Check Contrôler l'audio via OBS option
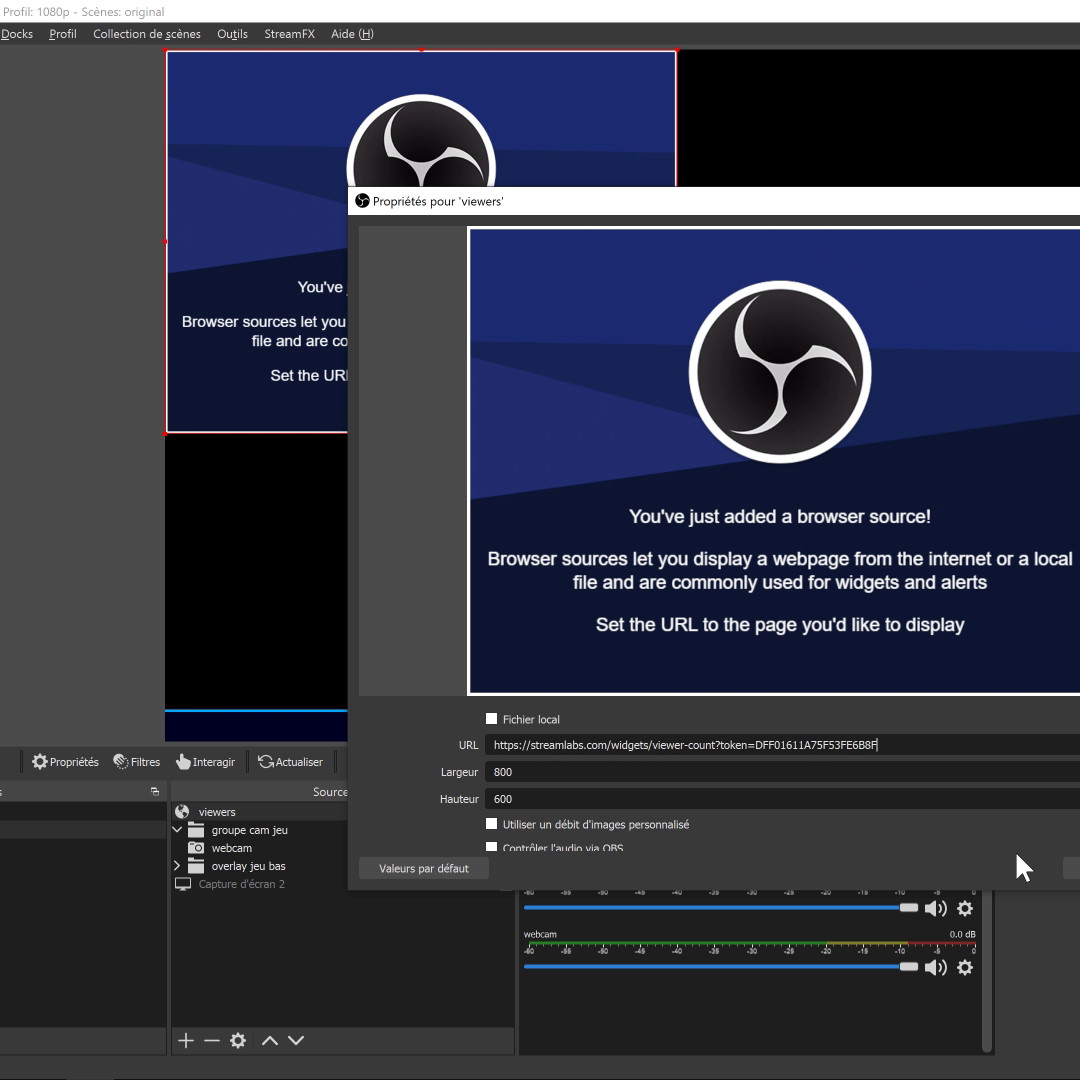The width and height of the screenshot is (1080, 1080). pyautogui.click(x=491, y=847)
